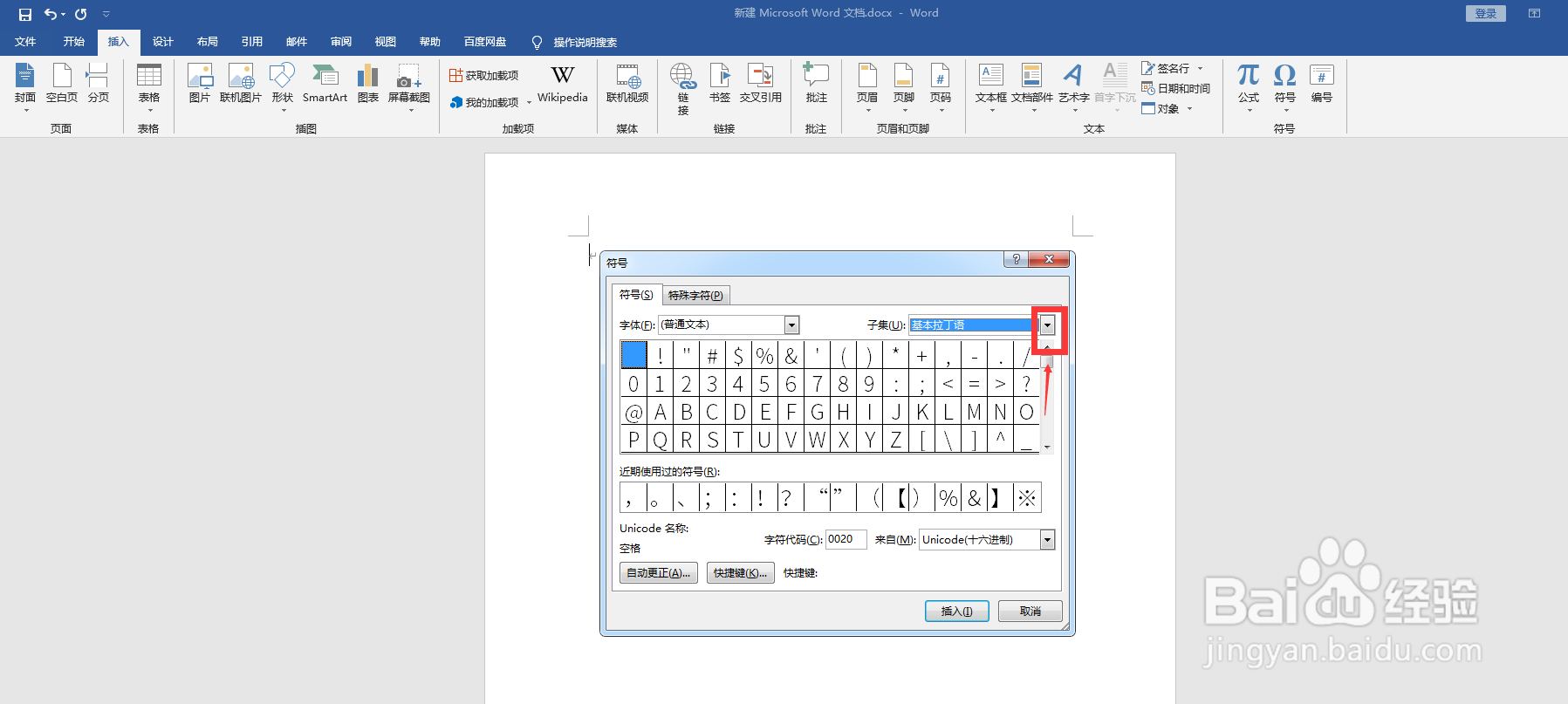This screenshot has height=704, width=1568.
Task: Open the Page Number (页码) menu
Action: point(941,86)
